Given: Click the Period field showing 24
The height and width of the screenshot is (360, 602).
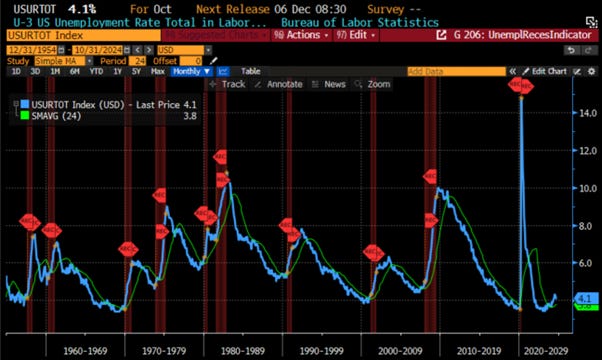Looking at the screenshot, I should click(137, 61).
